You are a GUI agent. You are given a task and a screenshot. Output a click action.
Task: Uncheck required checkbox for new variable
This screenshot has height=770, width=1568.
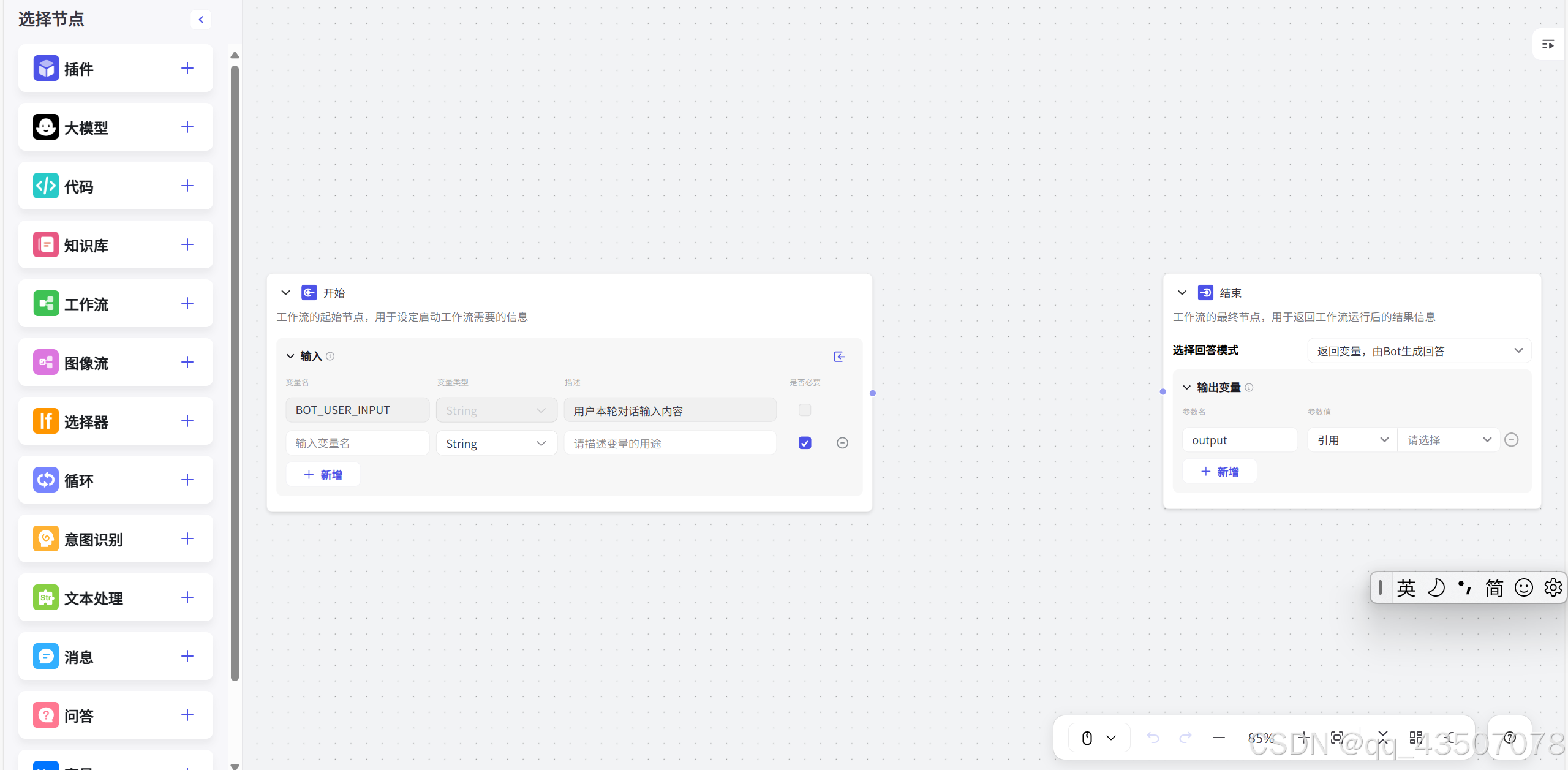pyautogui.click(x=805, y=443)
